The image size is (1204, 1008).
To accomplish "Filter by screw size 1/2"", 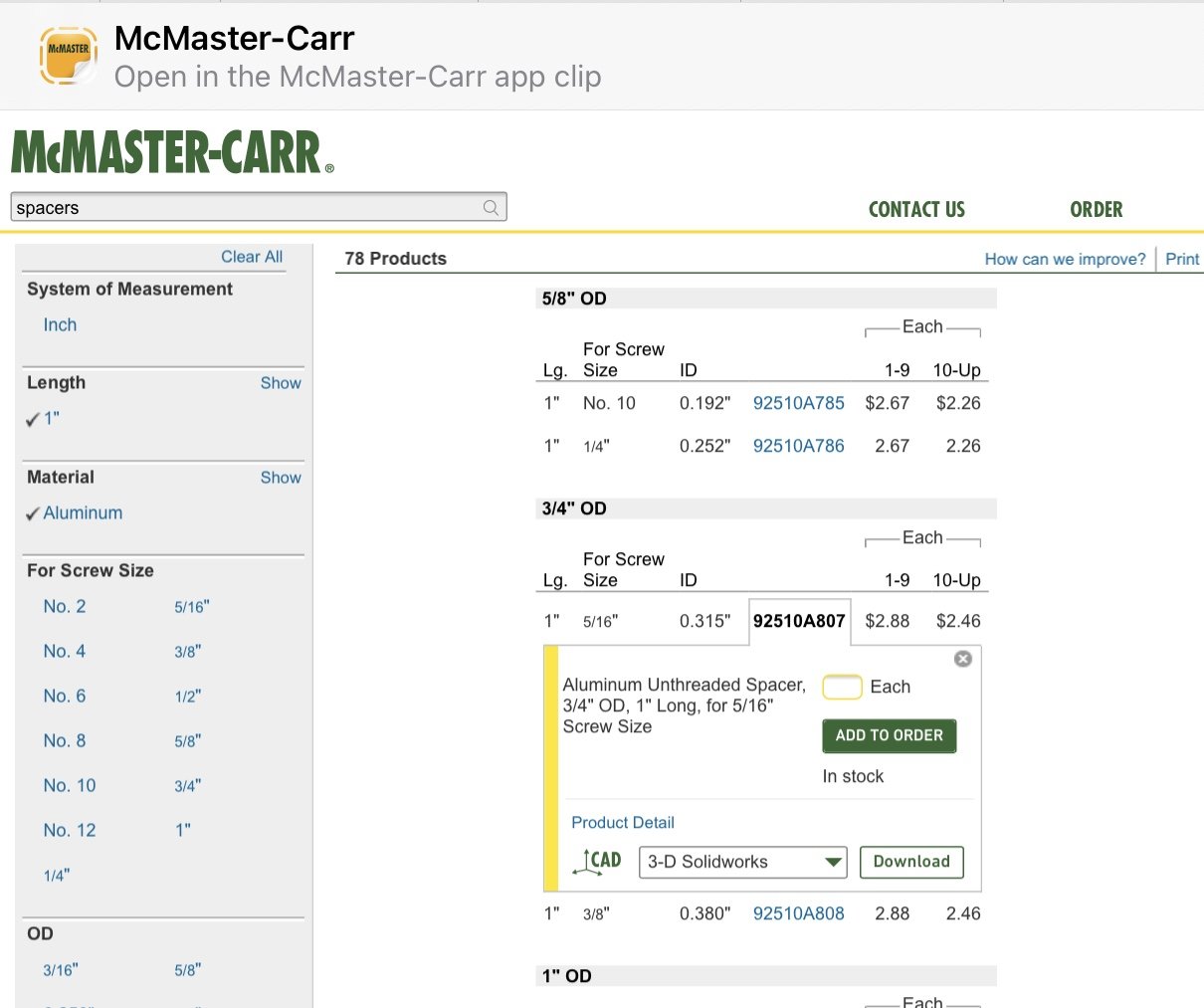I will pyautogui.click(x=188, y=697).
